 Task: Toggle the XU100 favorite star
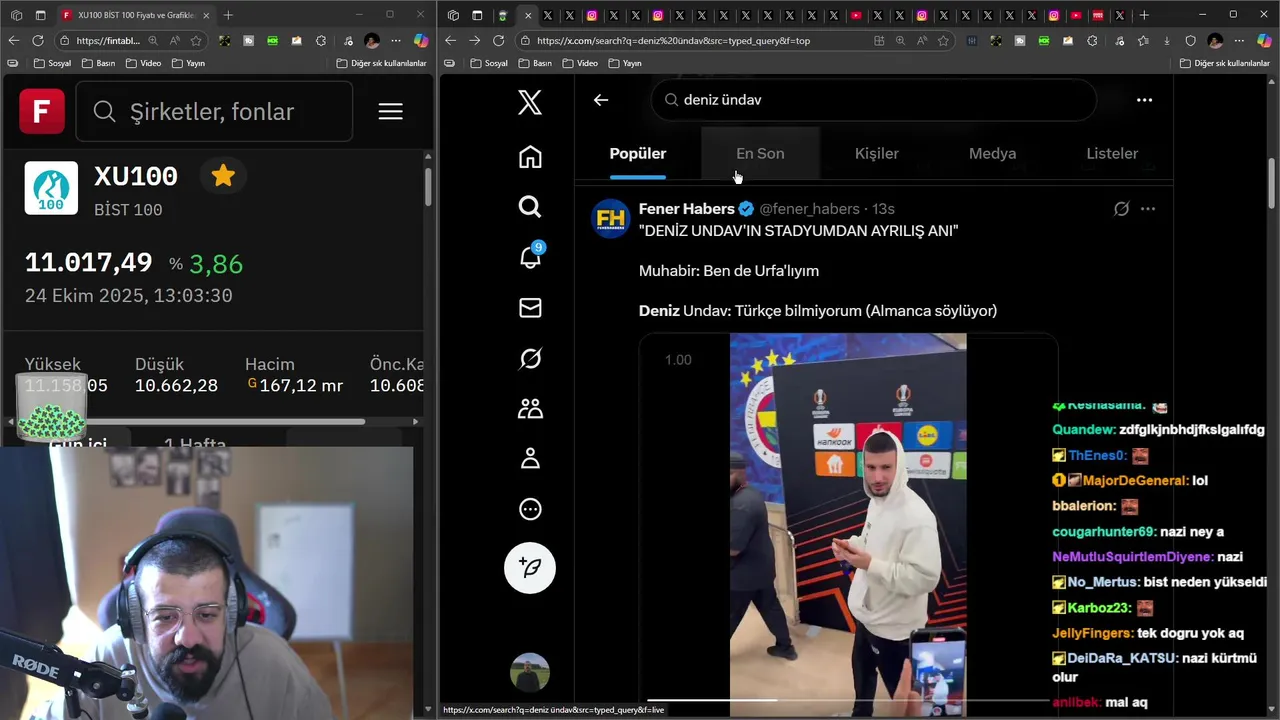coord(223,176)
